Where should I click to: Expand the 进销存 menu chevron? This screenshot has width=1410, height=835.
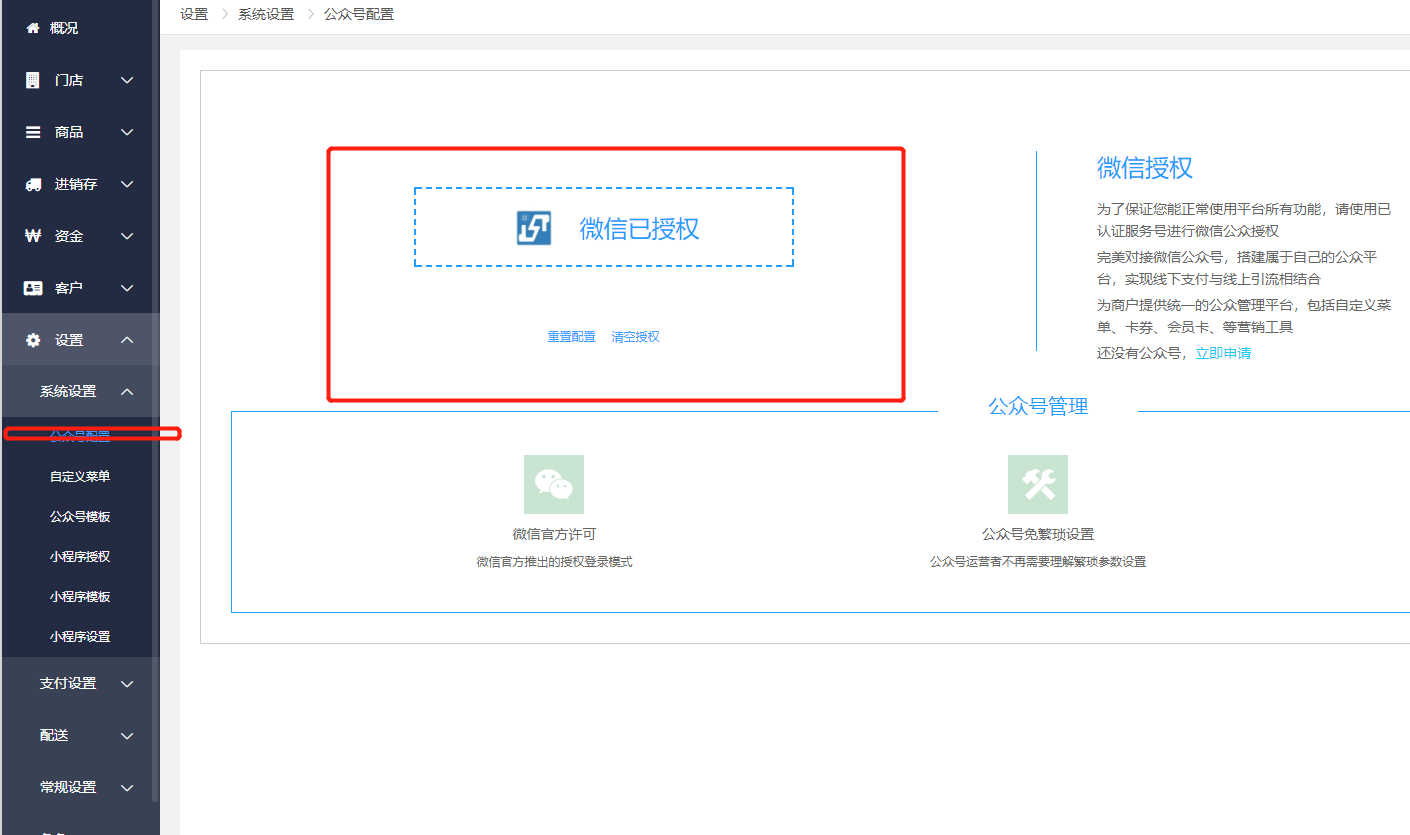point(127,184)
